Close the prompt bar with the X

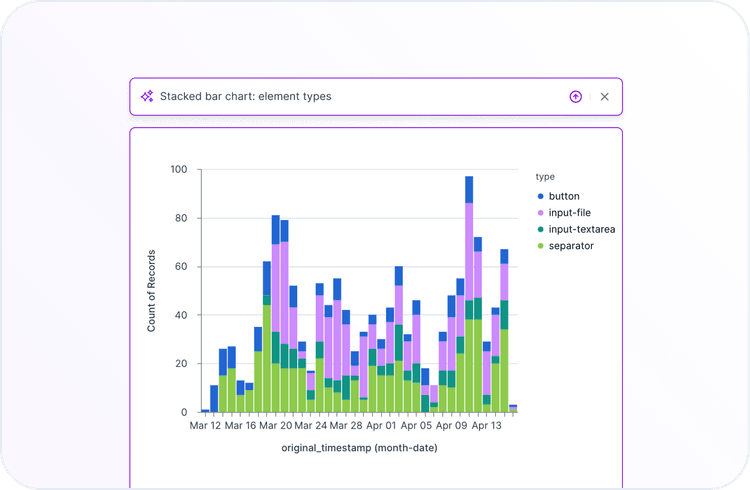605,97
